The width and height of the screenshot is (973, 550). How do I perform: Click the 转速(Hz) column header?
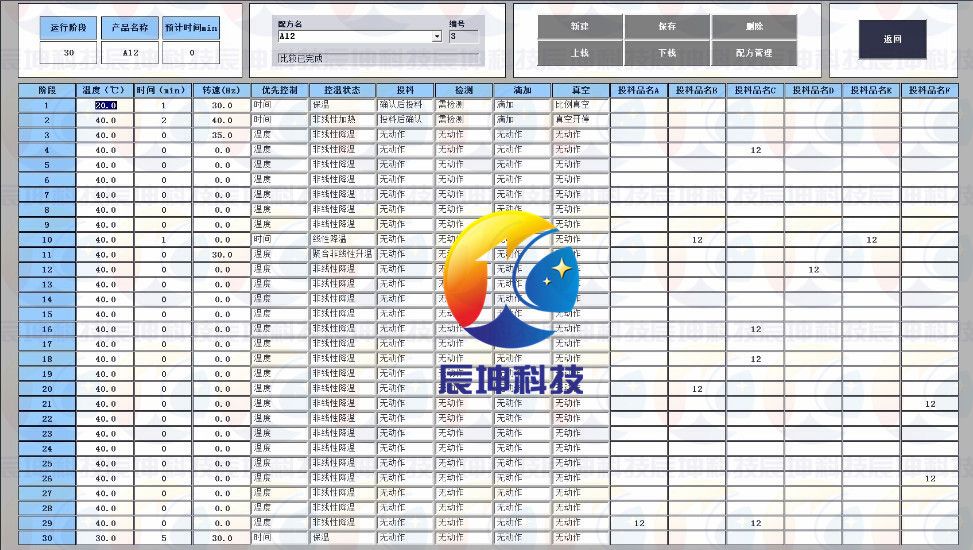222,91
